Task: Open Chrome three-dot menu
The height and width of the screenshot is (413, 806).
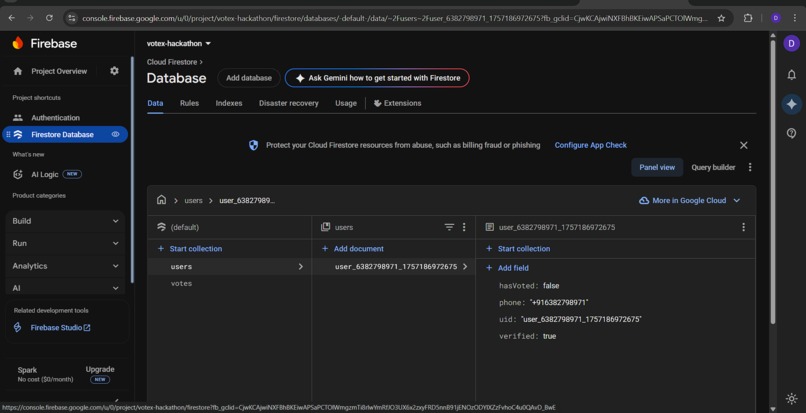Action: (795, 18)
